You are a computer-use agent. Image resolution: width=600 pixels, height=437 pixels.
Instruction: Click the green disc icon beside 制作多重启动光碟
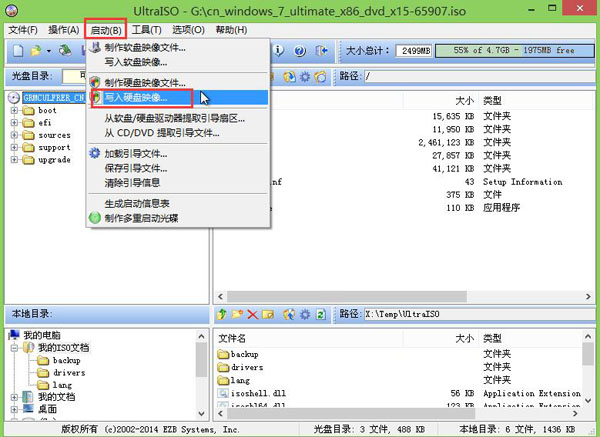click(95, 218)
